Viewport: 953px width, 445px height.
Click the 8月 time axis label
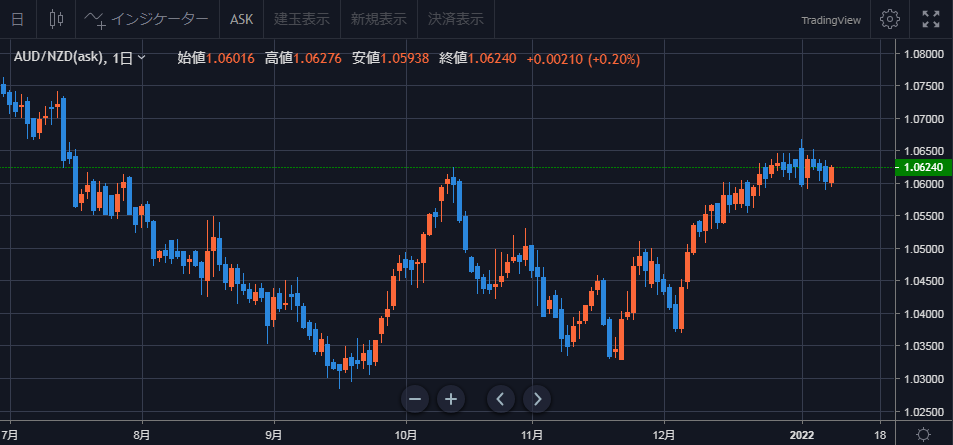point(142,435)
